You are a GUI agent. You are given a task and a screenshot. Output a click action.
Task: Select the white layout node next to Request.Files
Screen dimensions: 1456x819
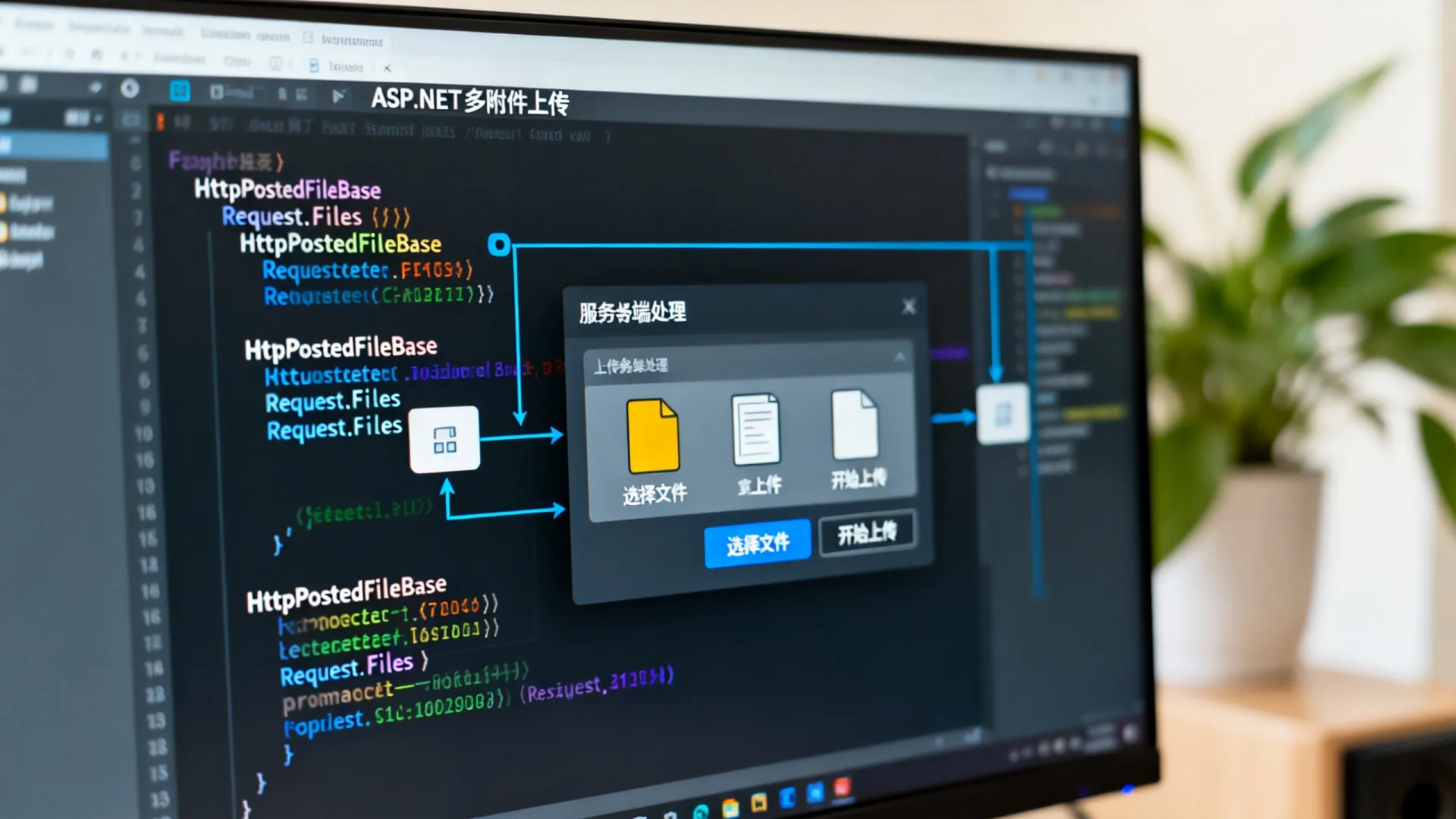pyautogui.click(x=444, y=439)
